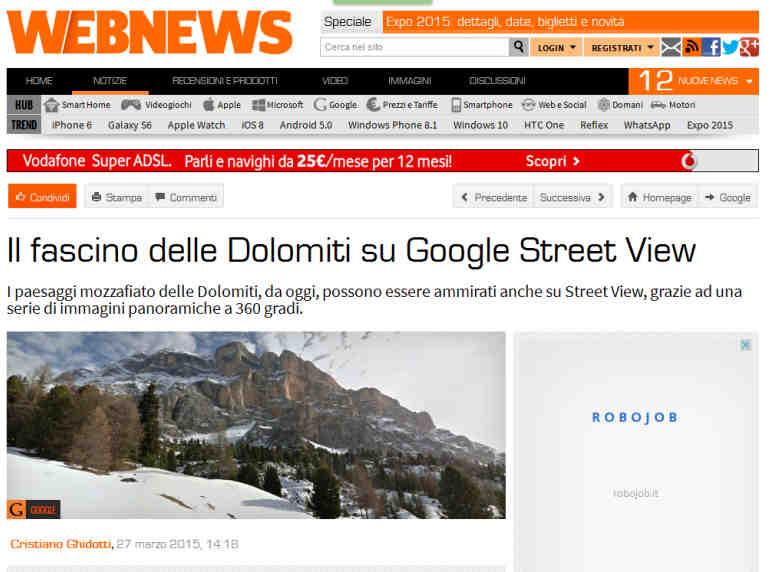780x572 pixels.
Task: Expand the LOGIN dropdown
Action: [556, 48]
